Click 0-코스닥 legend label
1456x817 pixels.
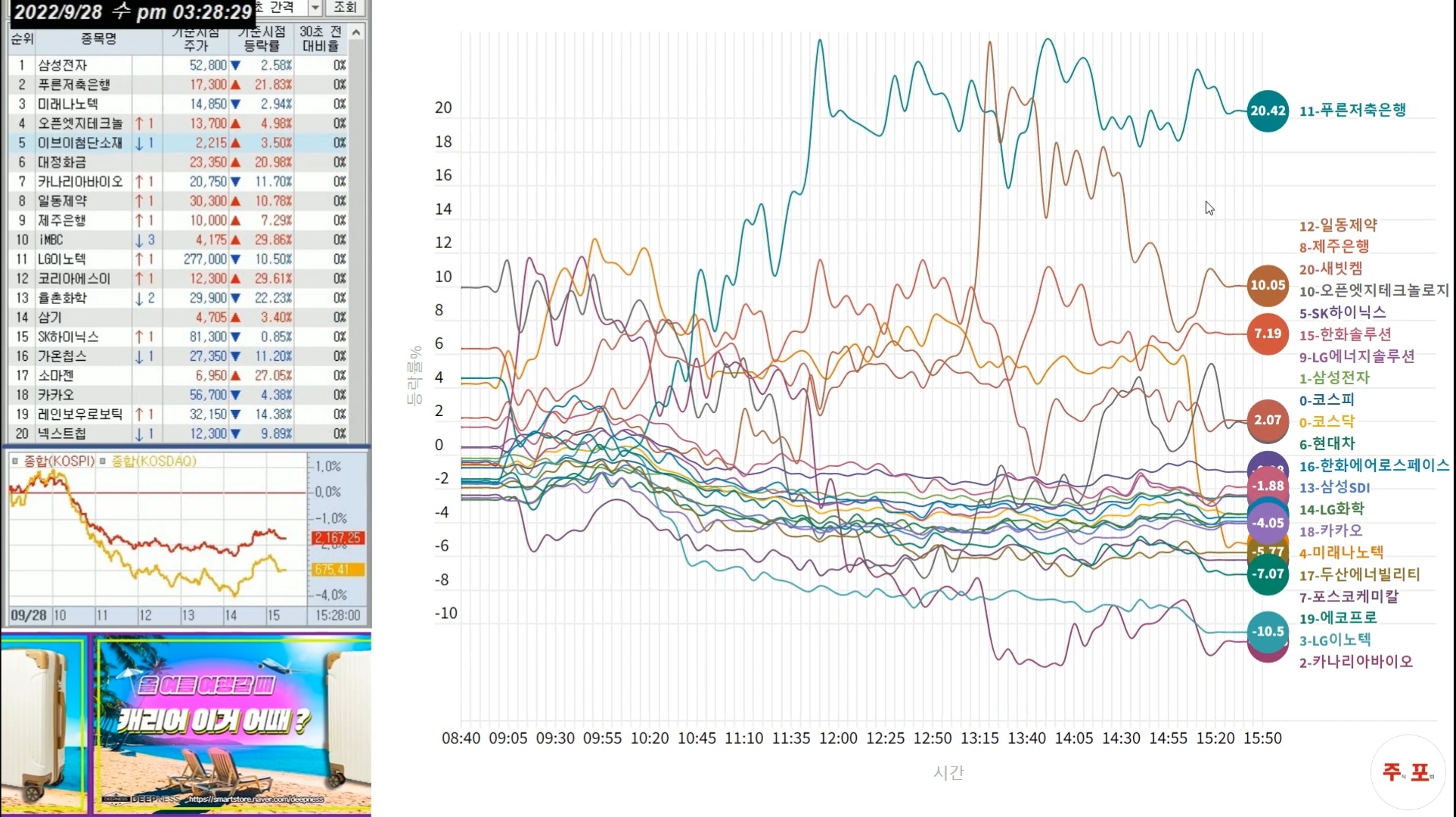tap(1327, 421)
